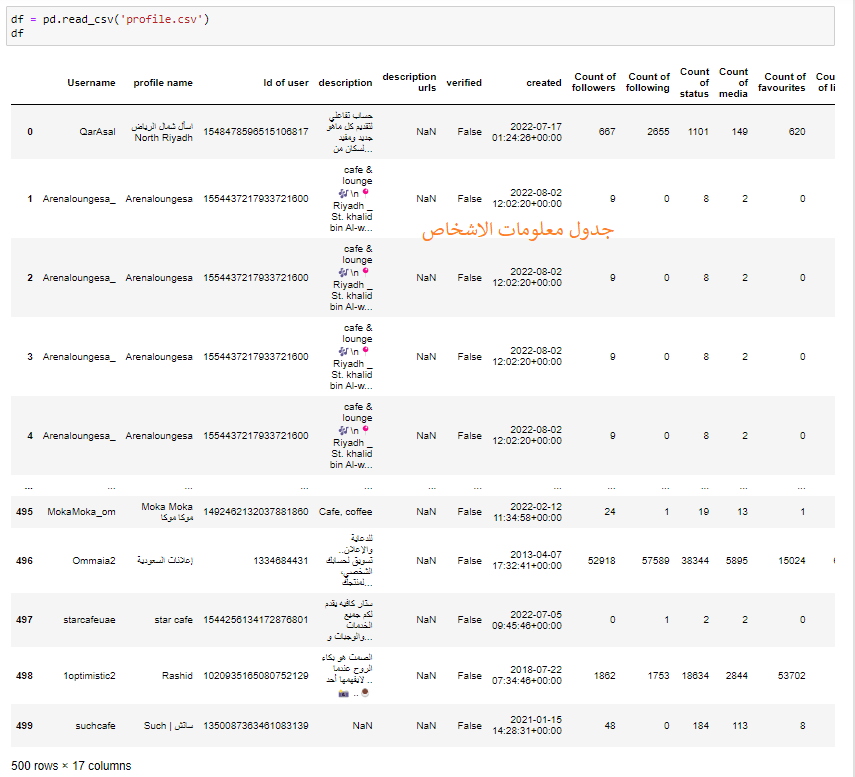
Task: Click media count 5895
Action: click(x=737, y=561)
